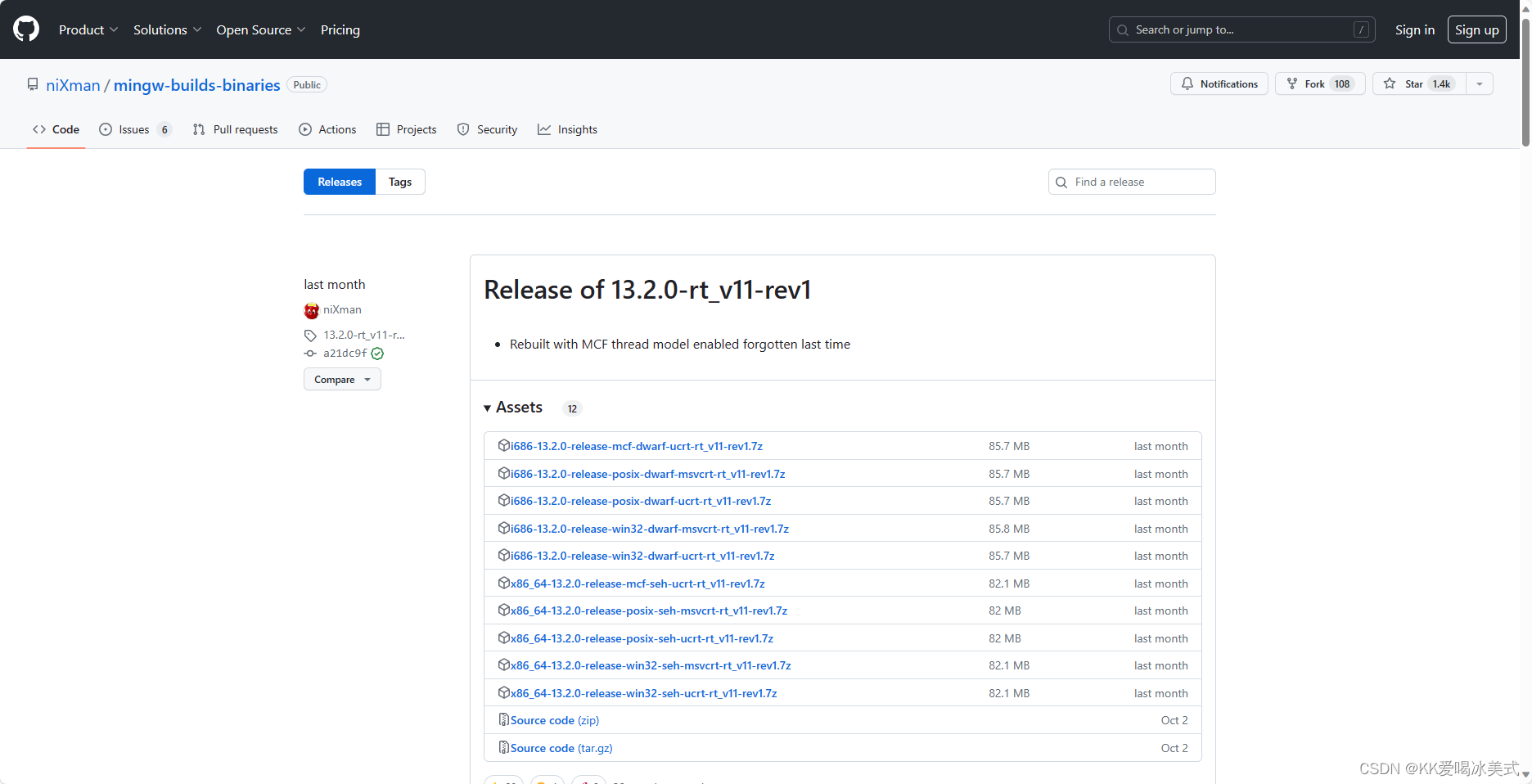This screenshot has height=784, width=1532.
Task: Click the Sign up button
Action: 1477,29
